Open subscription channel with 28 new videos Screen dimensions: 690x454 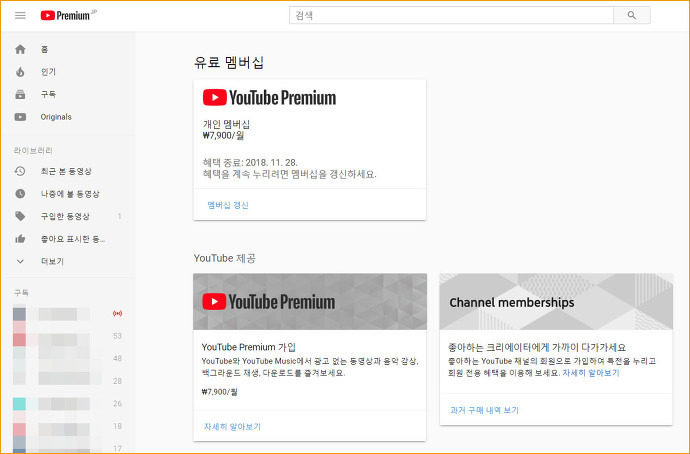tap(68, 381)
